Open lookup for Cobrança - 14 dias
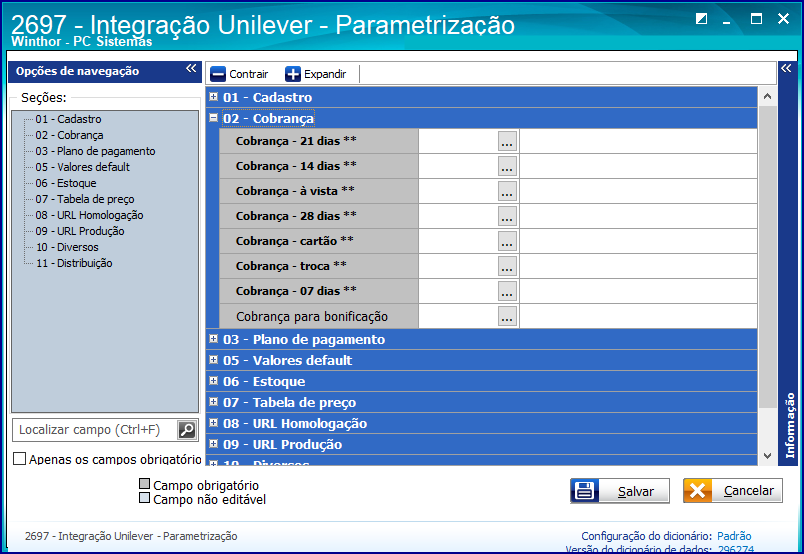804x554 pixels. pyautogui.click(x=507, y=166)
